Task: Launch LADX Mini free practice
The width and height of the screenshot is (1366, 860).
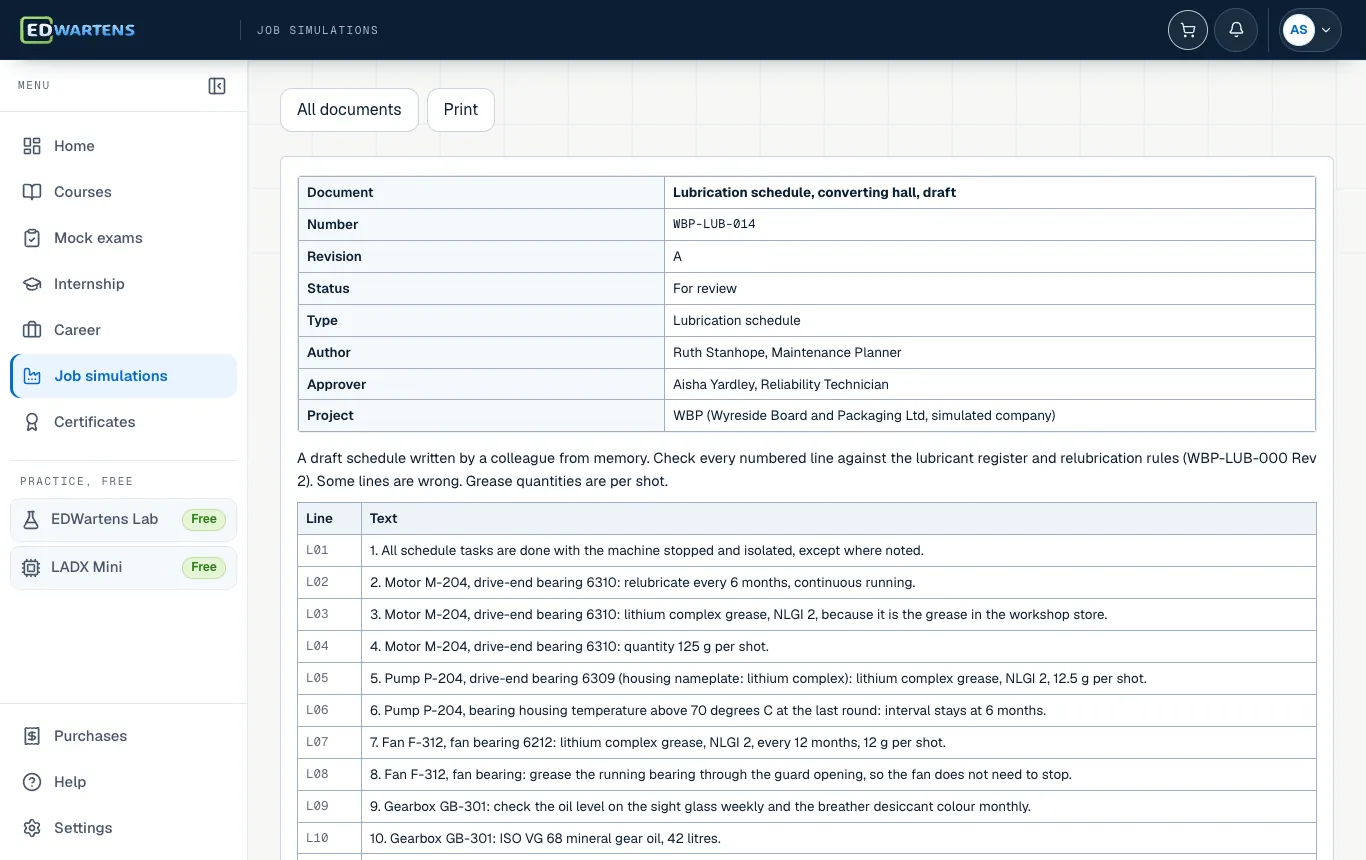Action: [124, 567]
